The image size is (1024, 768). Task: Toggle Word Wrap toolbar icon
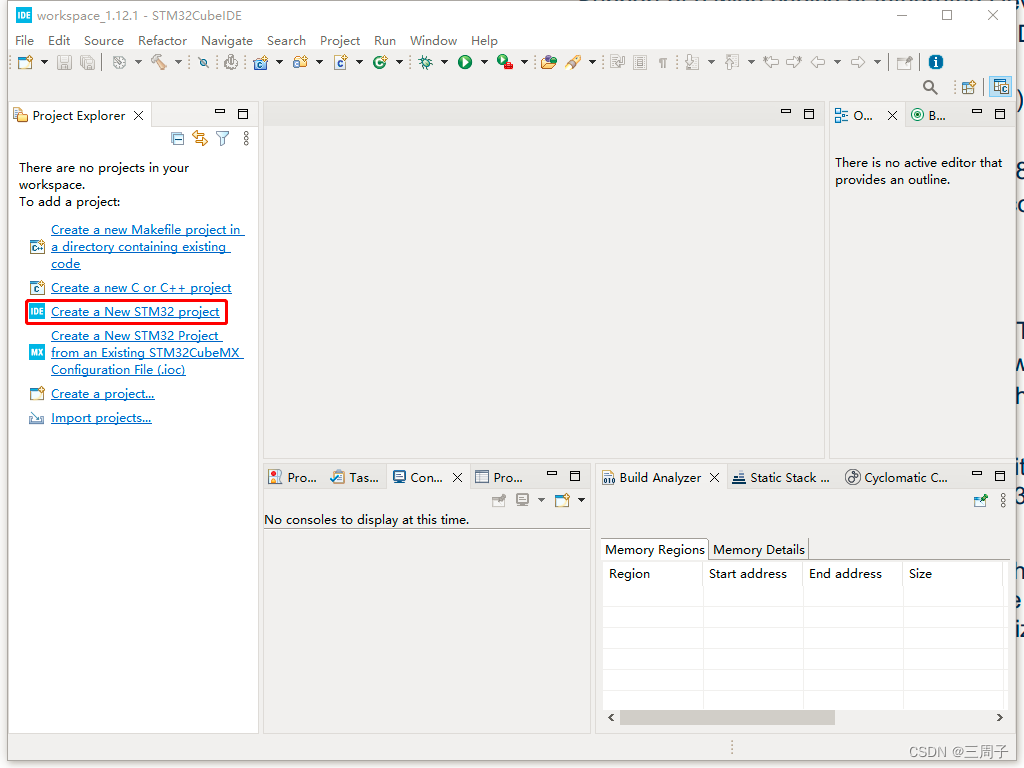pos(617,63)
